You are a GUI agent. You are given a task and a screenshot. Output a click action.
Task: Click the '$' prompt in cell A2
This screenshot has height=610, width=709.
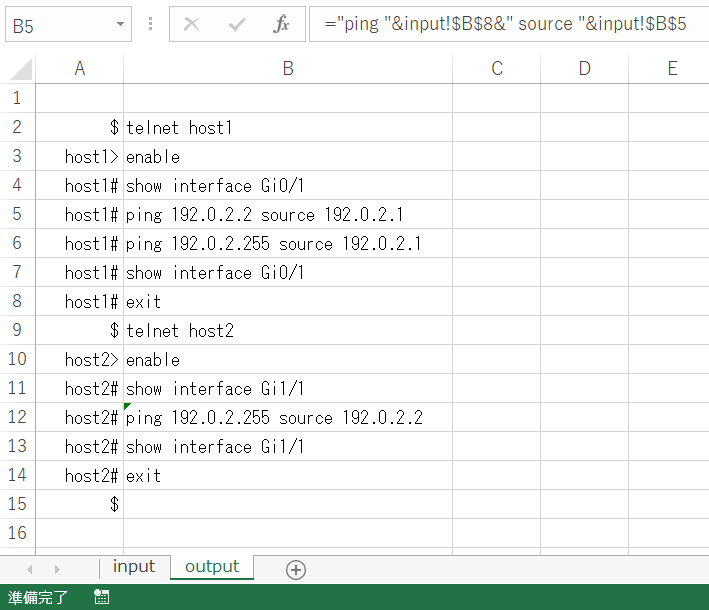coord(114,128)
